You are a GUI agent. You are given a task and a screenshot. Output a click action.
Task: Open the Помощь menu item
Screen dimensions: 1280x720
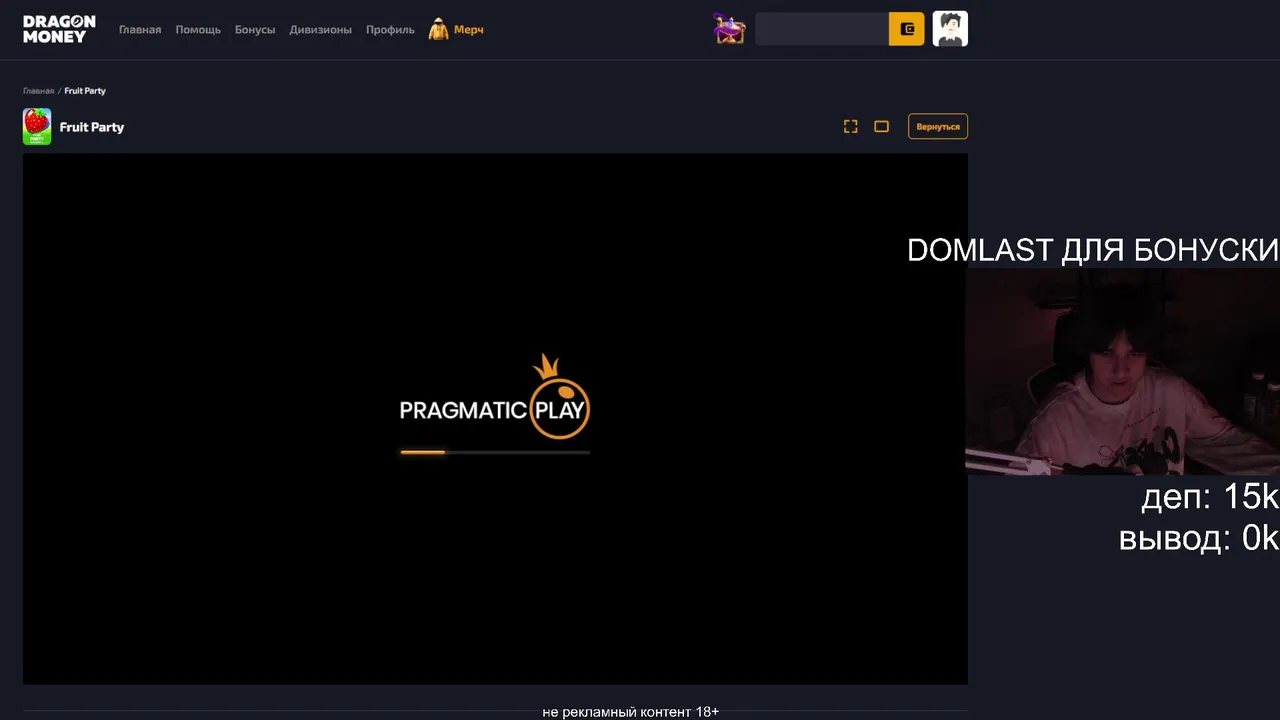pyautogui.click(x=198, y=30)
